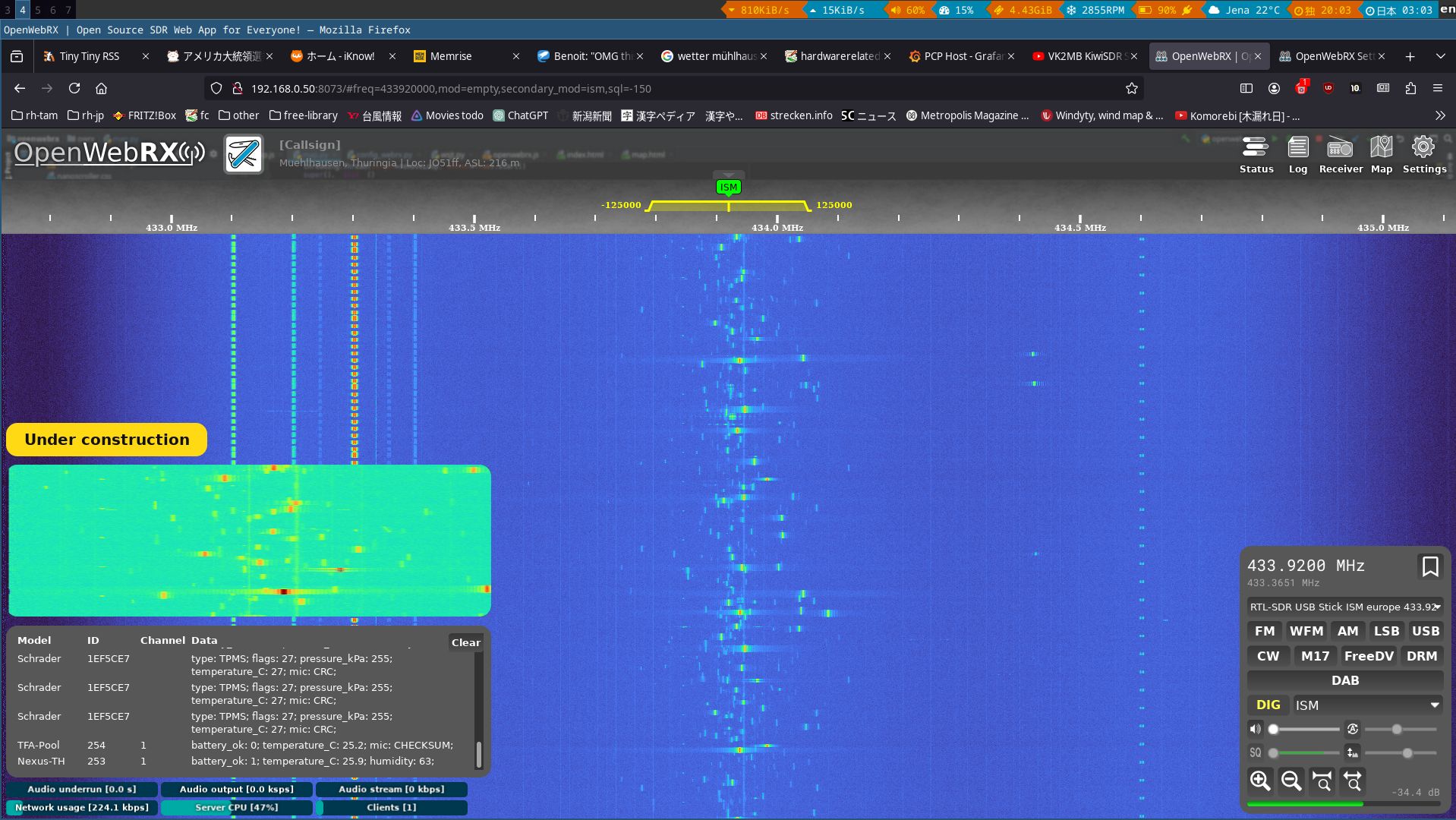Select CW demodulator mode

point(1268,656)
